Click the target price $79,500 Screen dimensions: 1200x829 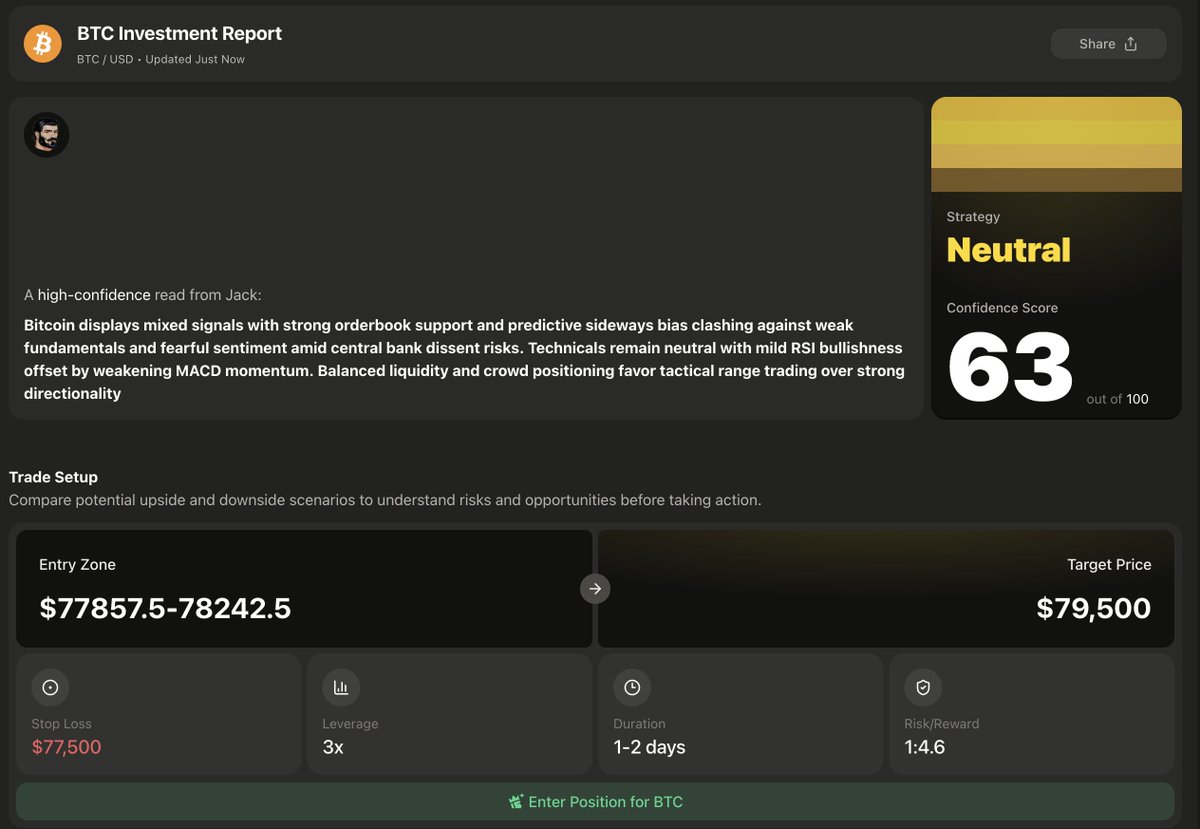pos(1094,608)
